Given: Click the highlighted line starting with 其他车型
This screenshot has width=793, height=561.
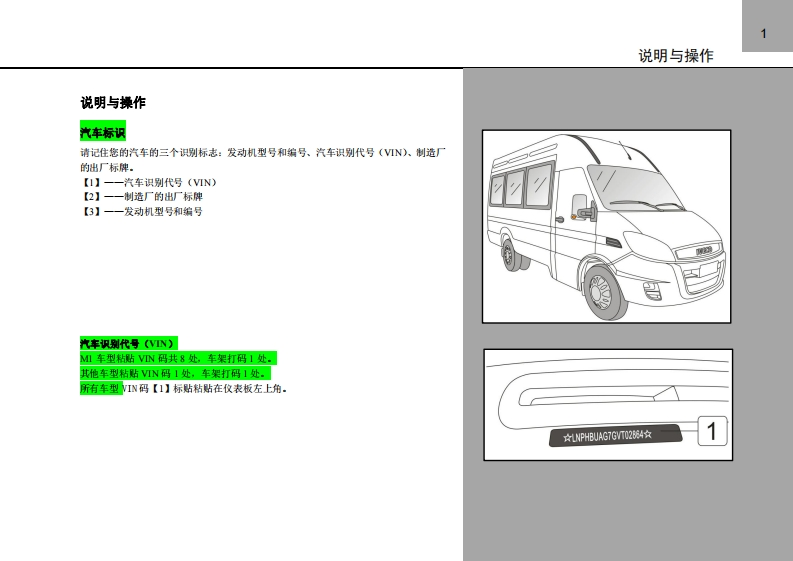Looking at the screenshot, I should pos(175,373).
